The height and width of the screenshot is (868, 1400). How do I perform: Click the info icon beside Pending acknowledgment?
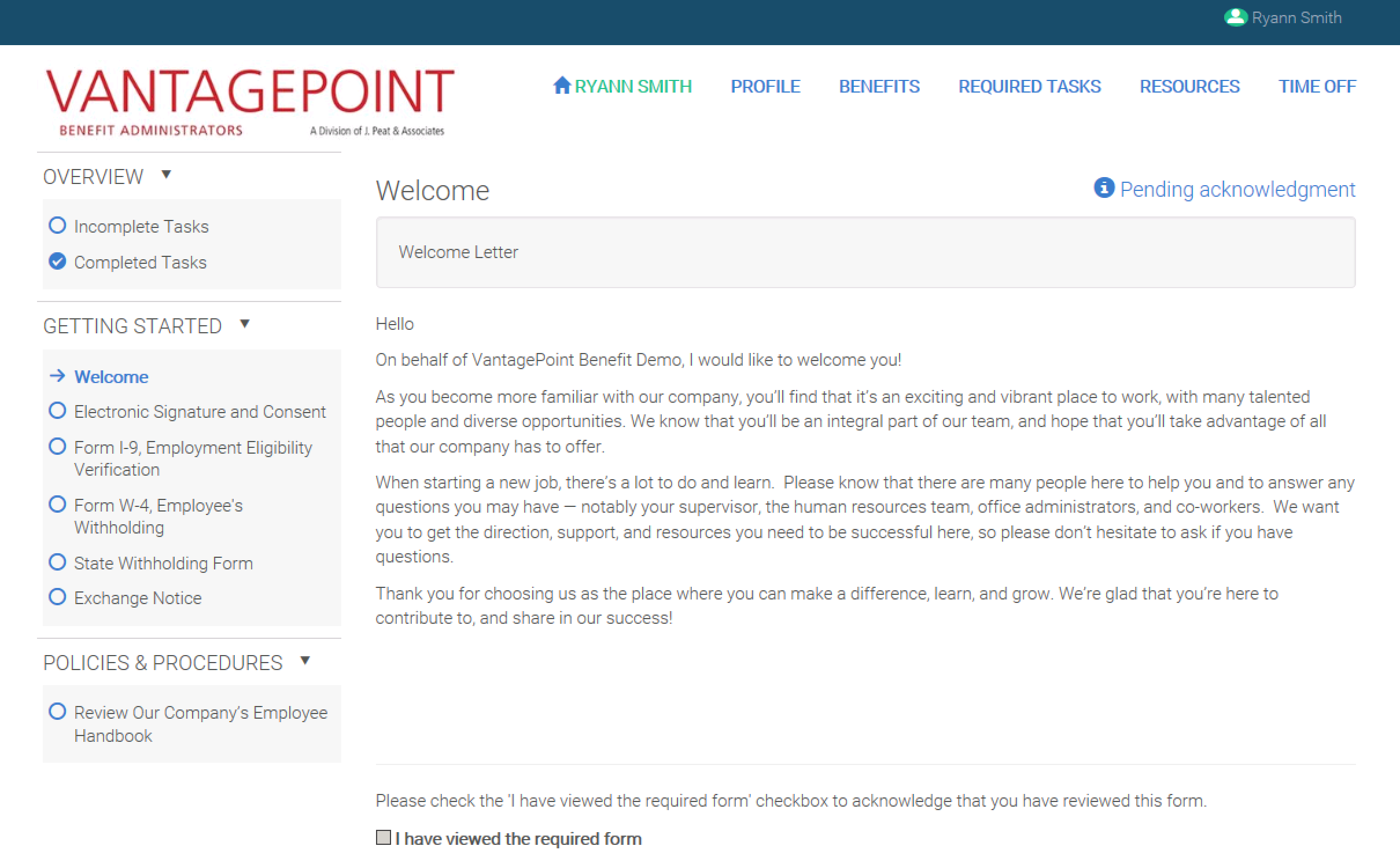[x=1104, y=188]
